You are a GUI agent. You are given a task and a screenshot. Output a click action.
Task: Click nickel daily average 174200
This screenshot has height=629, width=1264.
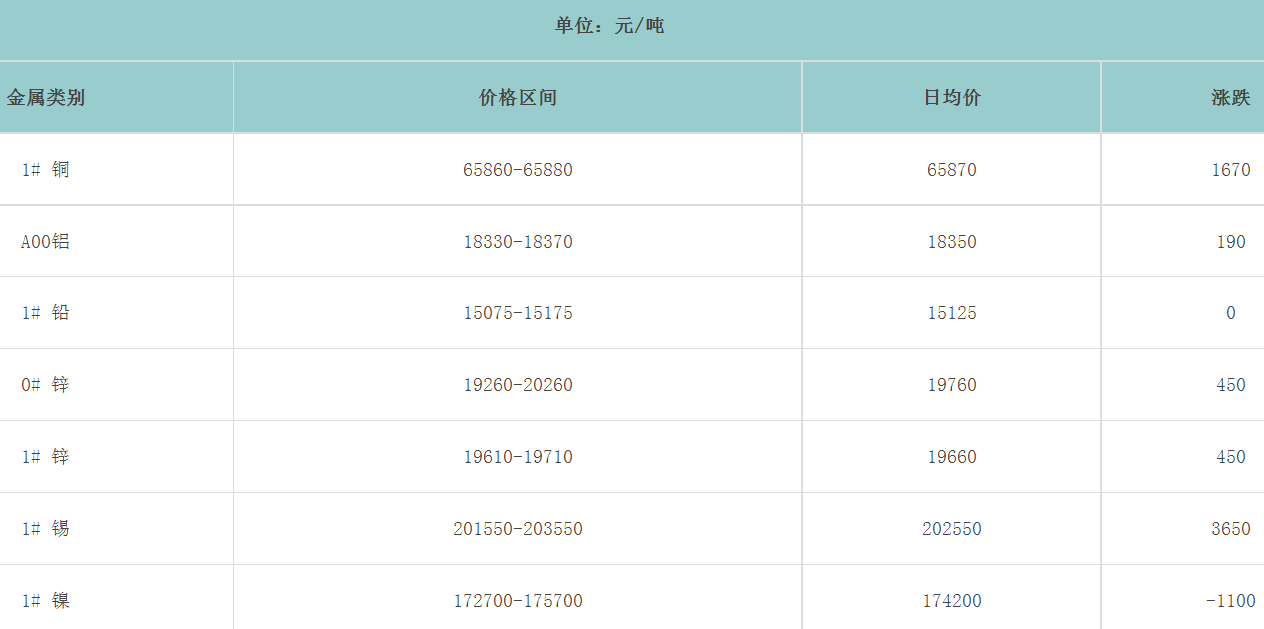click(x=952, y=601)
